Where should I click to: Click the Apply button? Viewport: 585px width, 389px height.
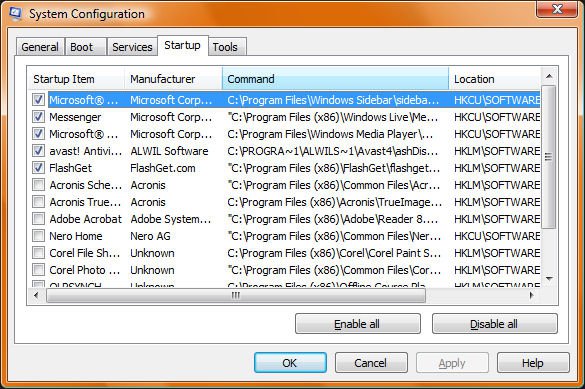[452, 363]
